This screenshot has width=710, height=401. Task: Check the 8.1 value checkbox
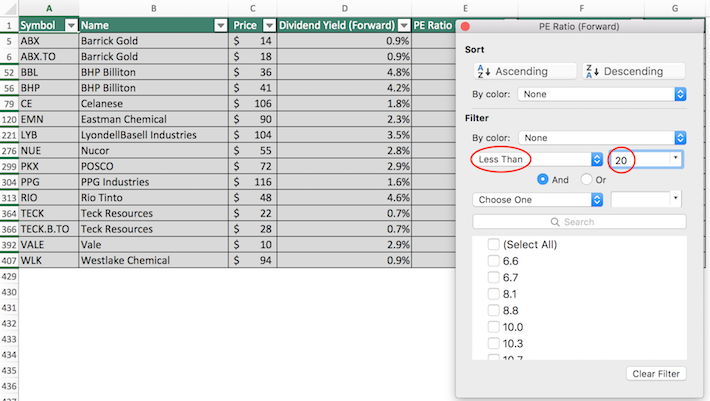(x=494, y=294)
